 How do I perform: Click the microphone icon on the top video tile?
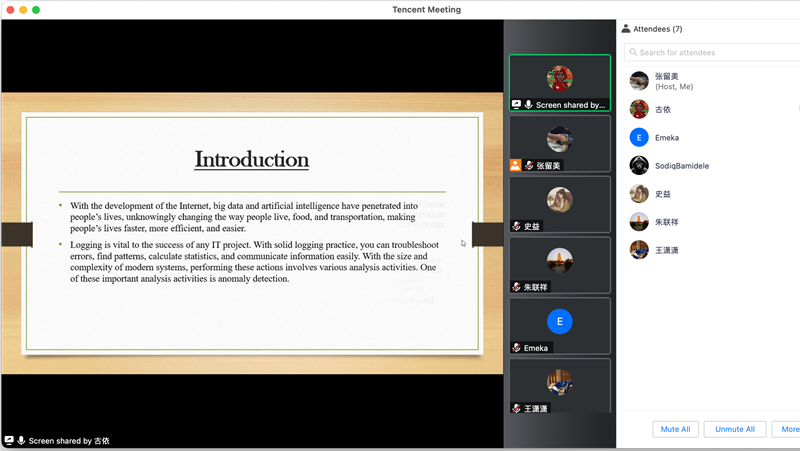(x=528, y=104)
